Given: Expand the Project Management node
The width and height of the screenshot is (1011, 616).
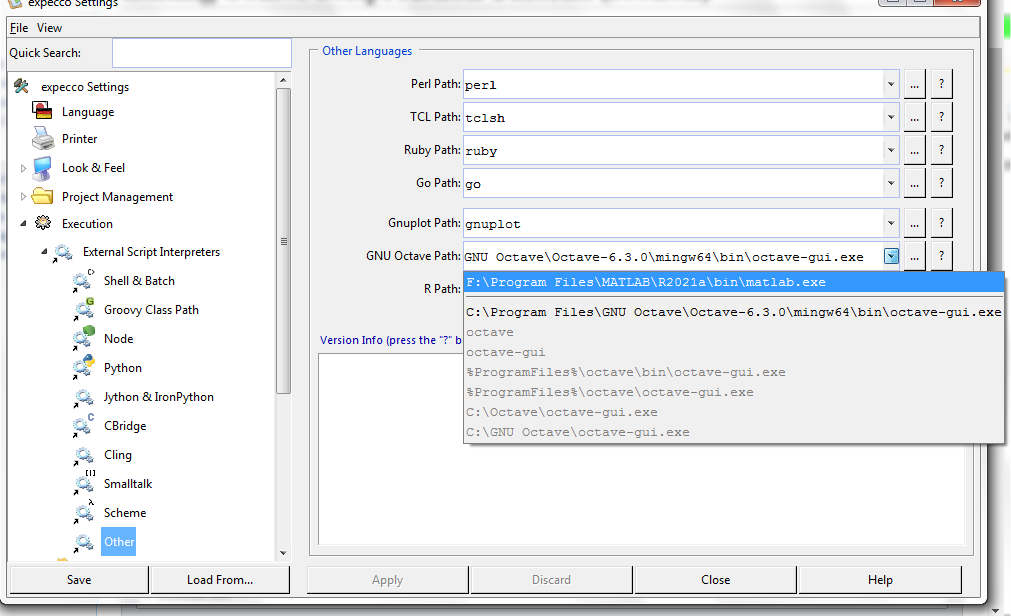Looking at the screenshot, I should tap(23, 197).
